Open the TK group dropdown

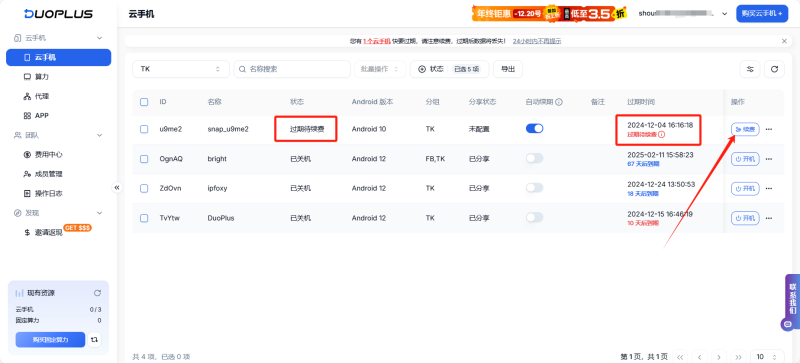[181, 69]
